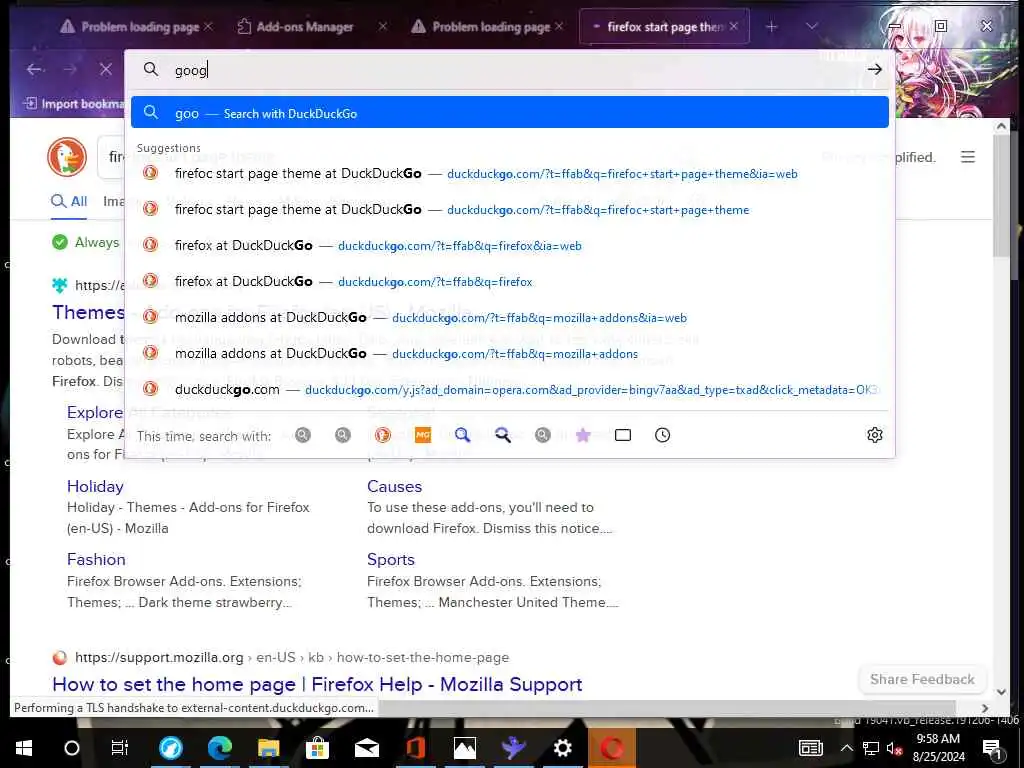Screen dimensions: 1024x768
Task: Select the blue magnifier one-off search engine
Action: 462,435
